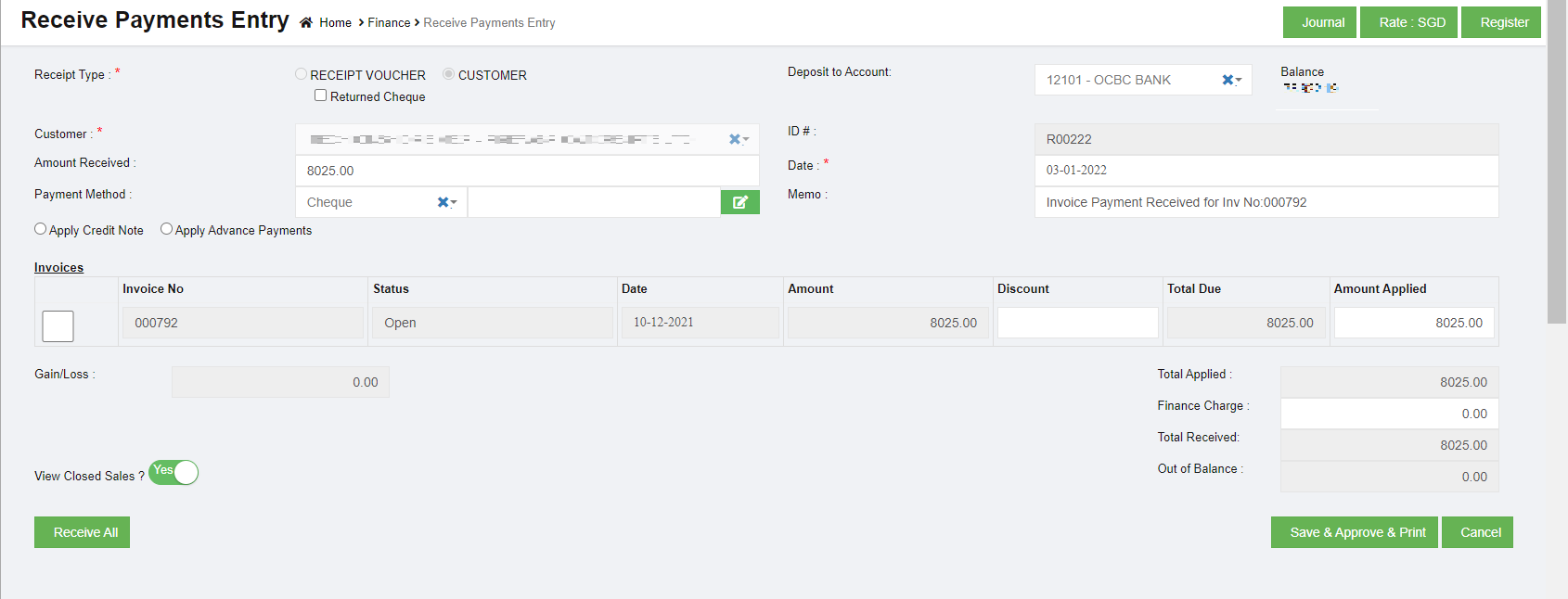Enable the Returned Cheque checkbox
This screenshot has width=1568, height=599.
tap(320, 96)
